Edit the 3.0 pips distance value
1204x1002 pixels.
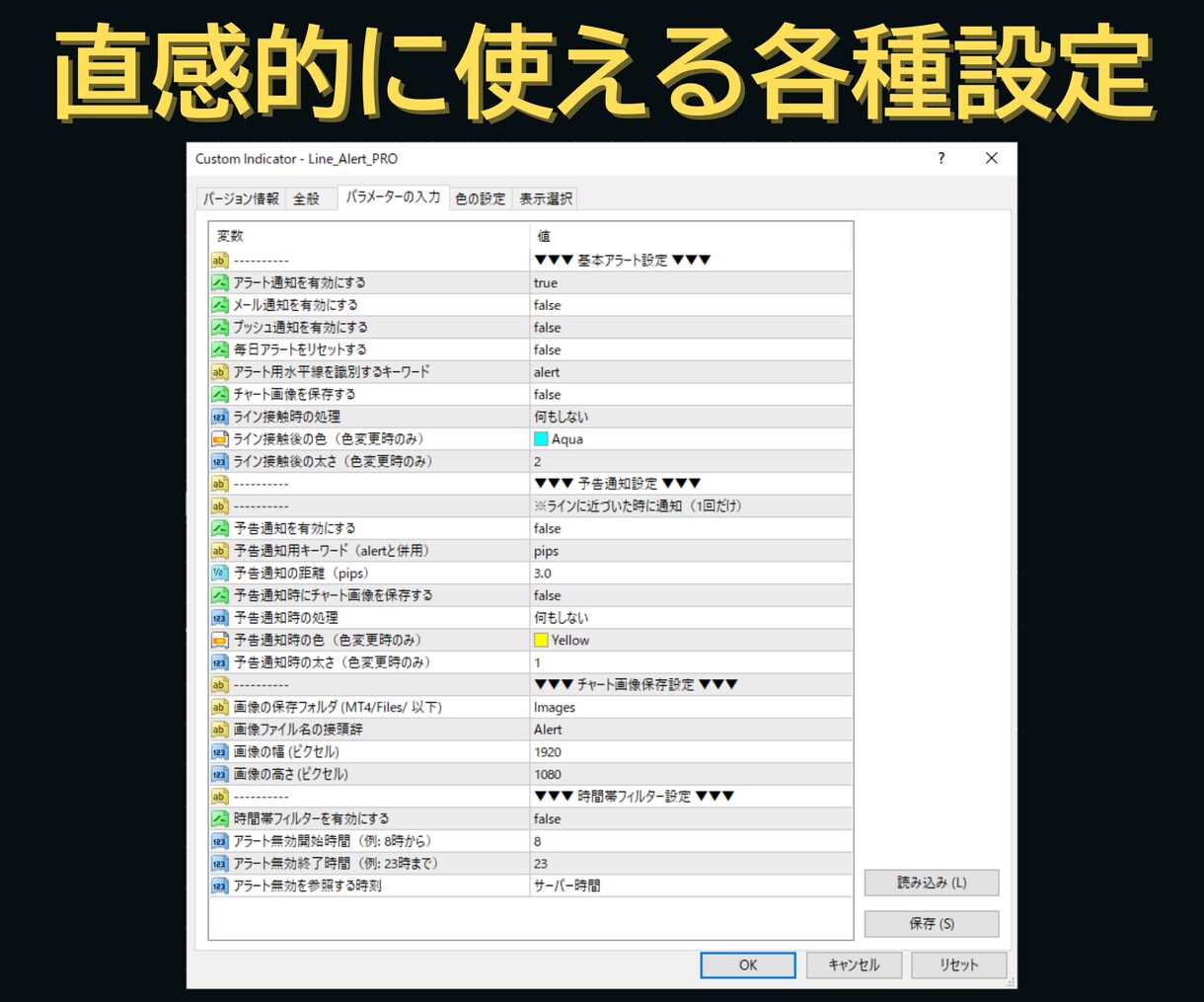click(691, 573)
